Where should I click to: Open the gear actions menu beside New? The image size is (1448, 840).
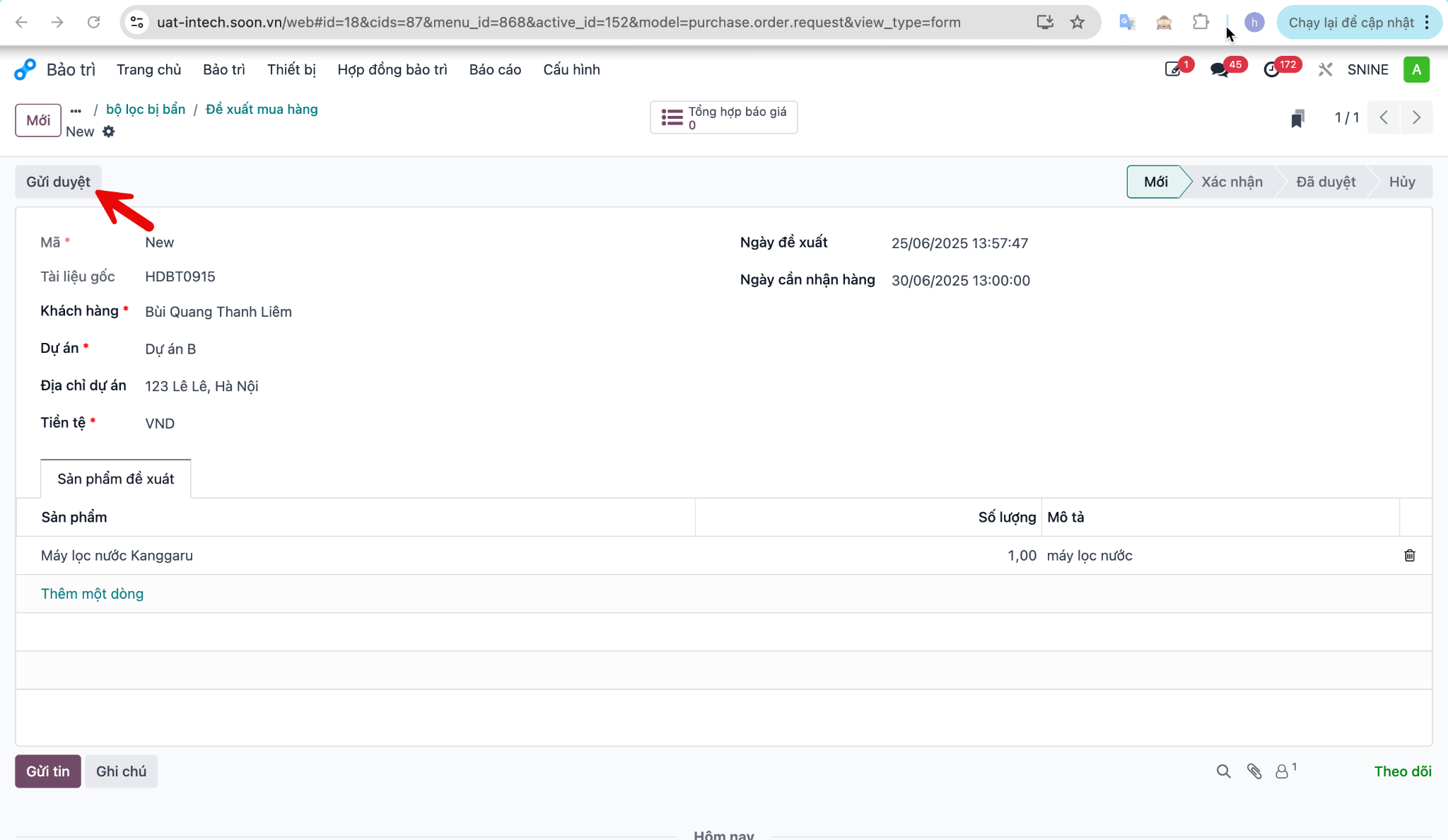pyautogui.click(x=108, y=132)
